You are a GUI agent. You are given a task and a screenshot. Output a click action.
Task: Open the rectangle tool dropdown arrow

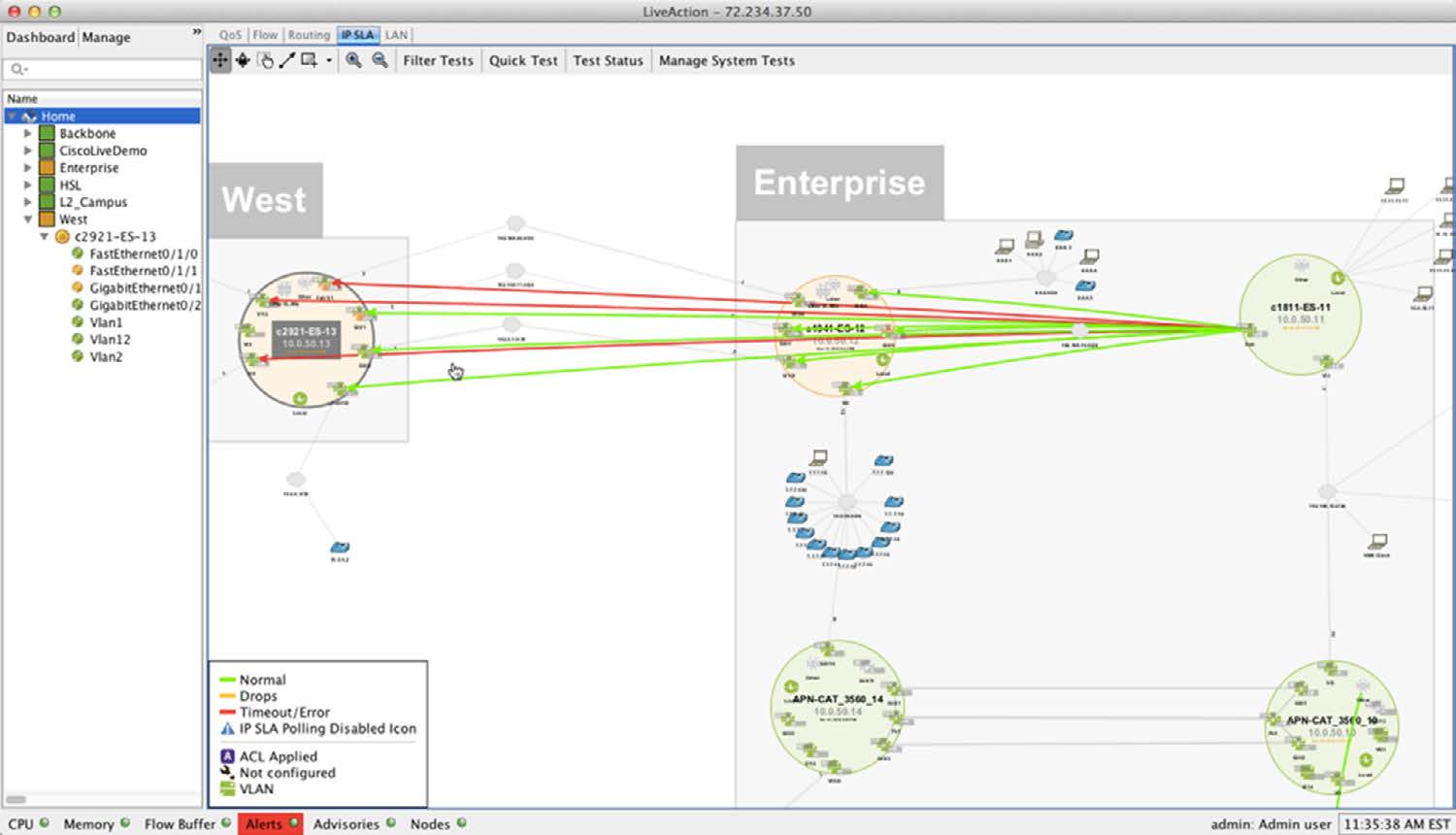(x=329, y=60)
